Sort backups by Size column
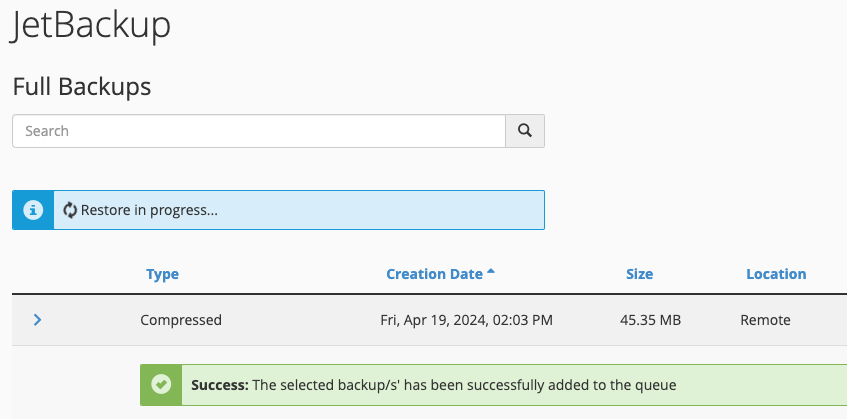The height and width of the screenshot is (419, 847). [x=639, y=274]
